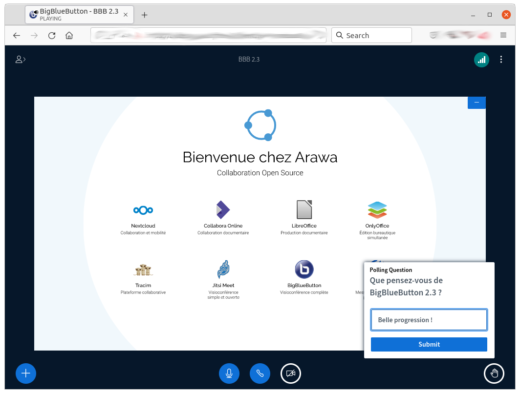Click the 'BBB 2.3' meeting title

(x=249, y=59)
